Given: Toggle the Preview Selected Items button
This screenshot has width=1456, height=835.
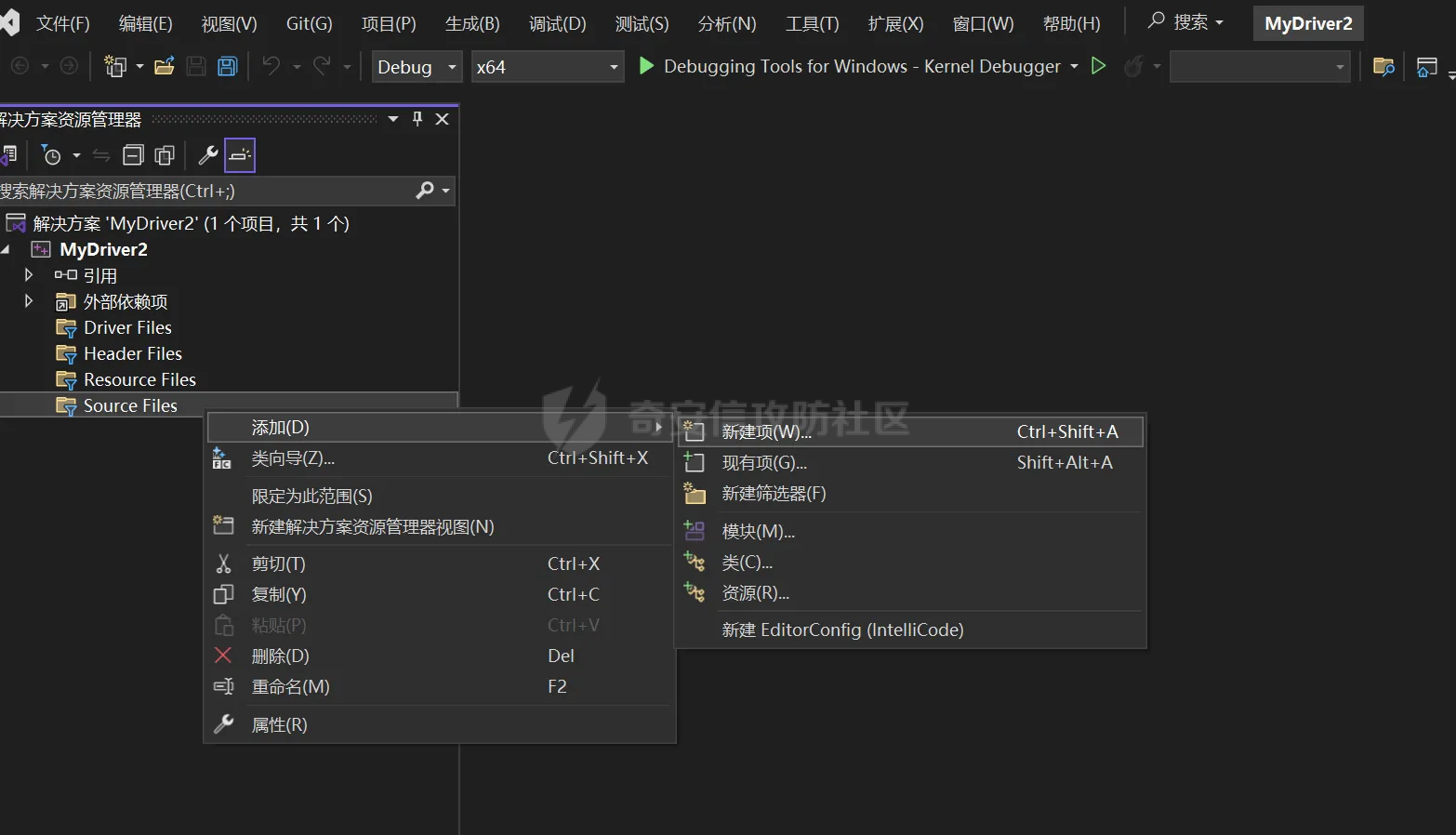Looking at the screenshot, I should 240,155.
